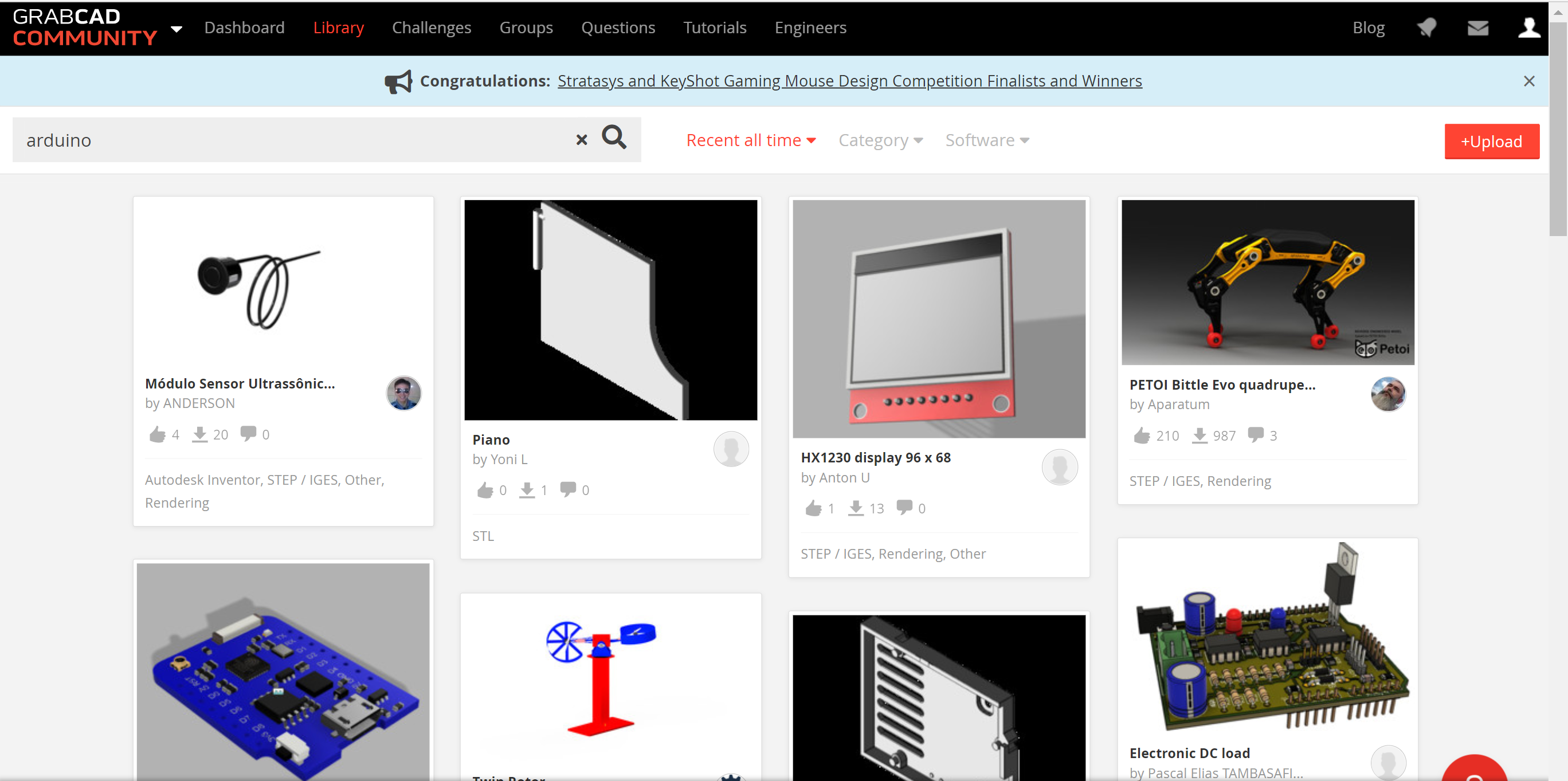This screenshot has height=781, width=1568.
Task: Open the notifications pin icon
Action: (x=1426, y=28)
